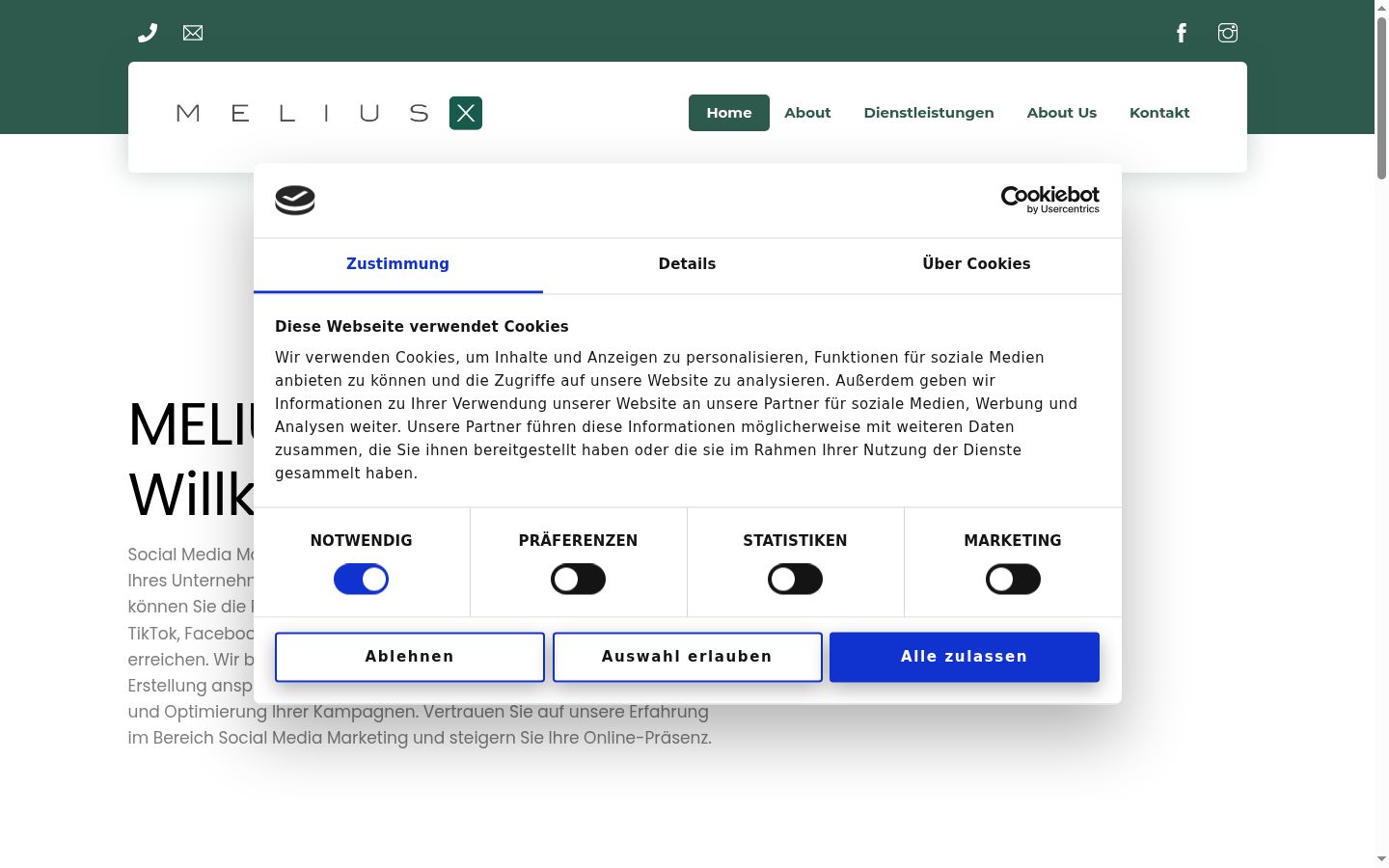The image size is (1389, 868).
Task: Open the Instagram icon link
Action: pyautogui.click(x=1228, y=33)
